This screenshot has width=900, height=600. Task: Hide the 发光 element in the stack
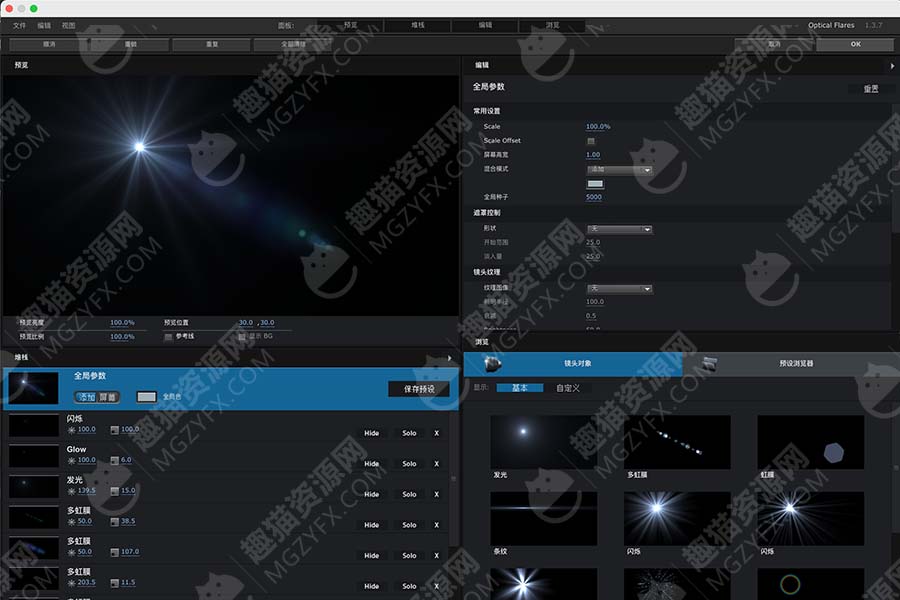click(371, 494)
